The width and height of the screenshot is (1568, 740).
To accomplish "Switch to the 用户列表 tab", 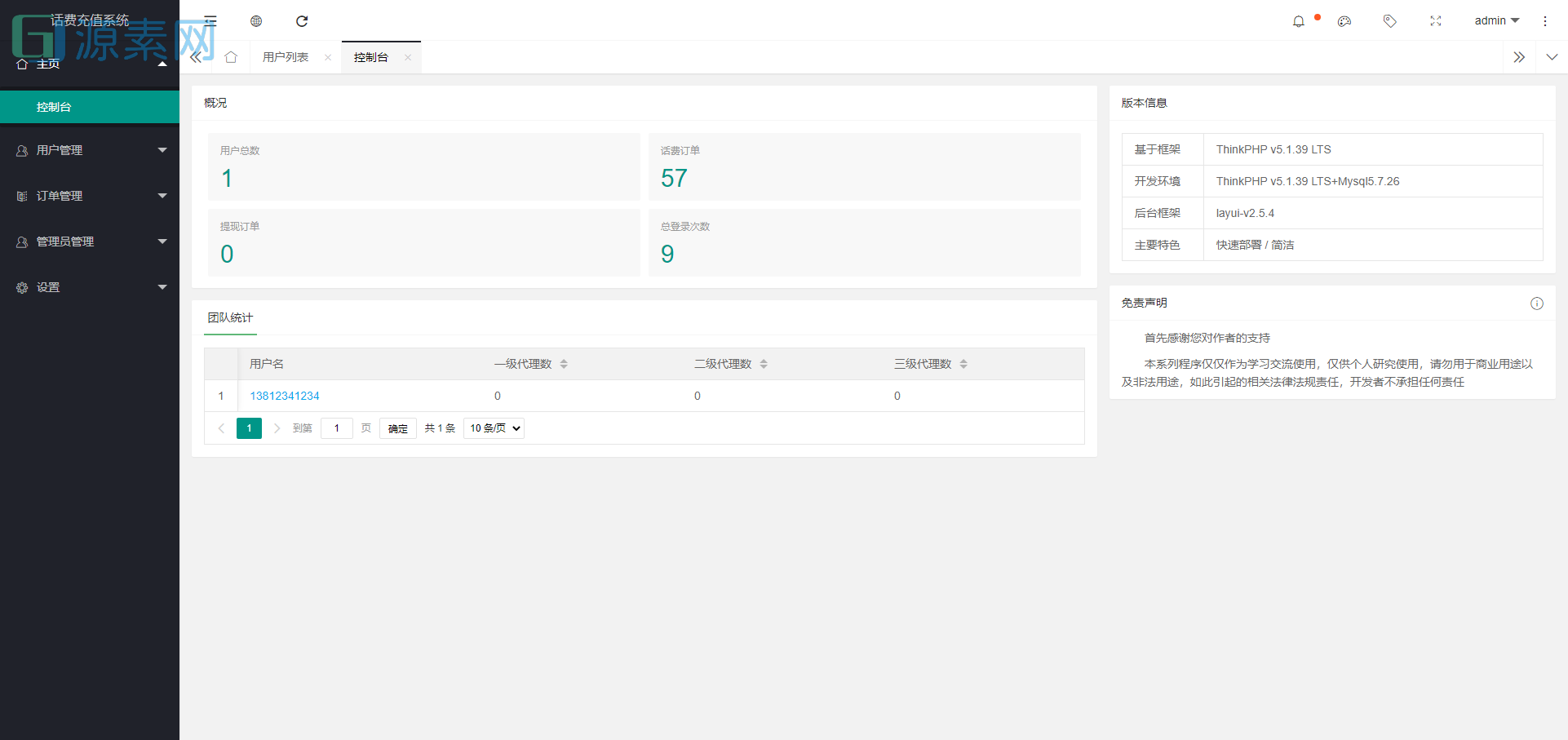I will [x=286, y=57].
